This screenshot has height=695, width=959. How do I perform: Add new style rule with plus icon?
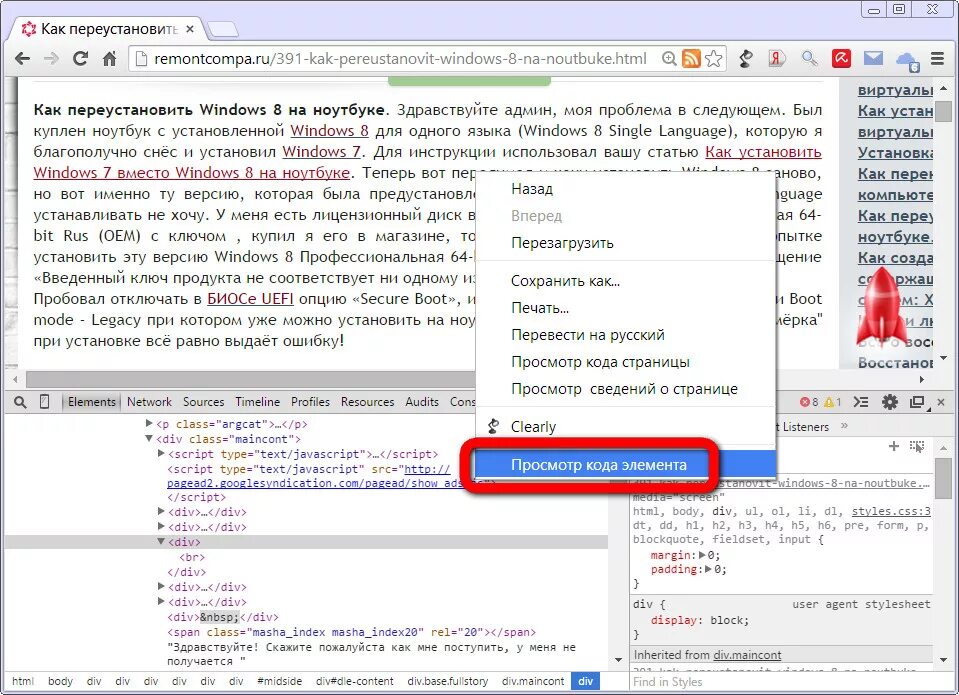click(x=894, y=446)
